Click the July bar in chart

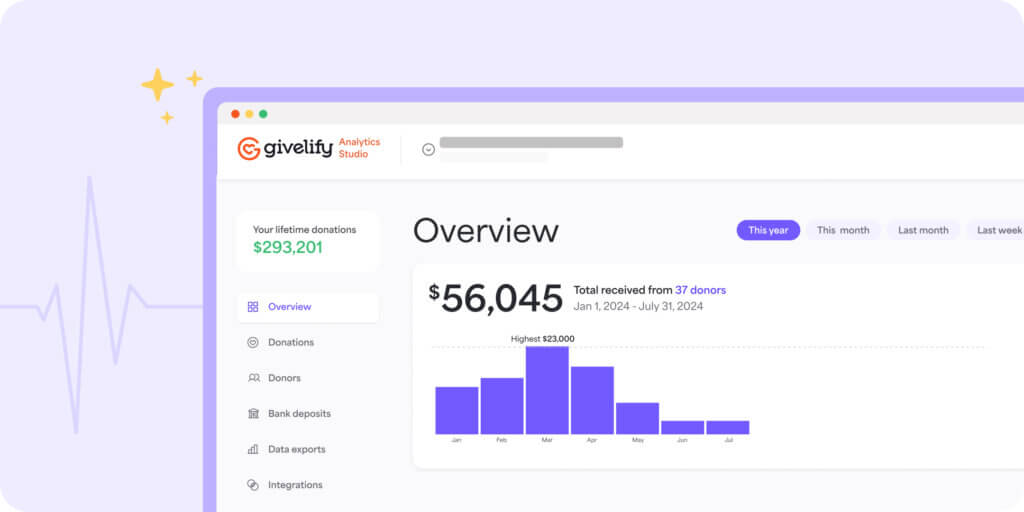click(x=727, y=427)
